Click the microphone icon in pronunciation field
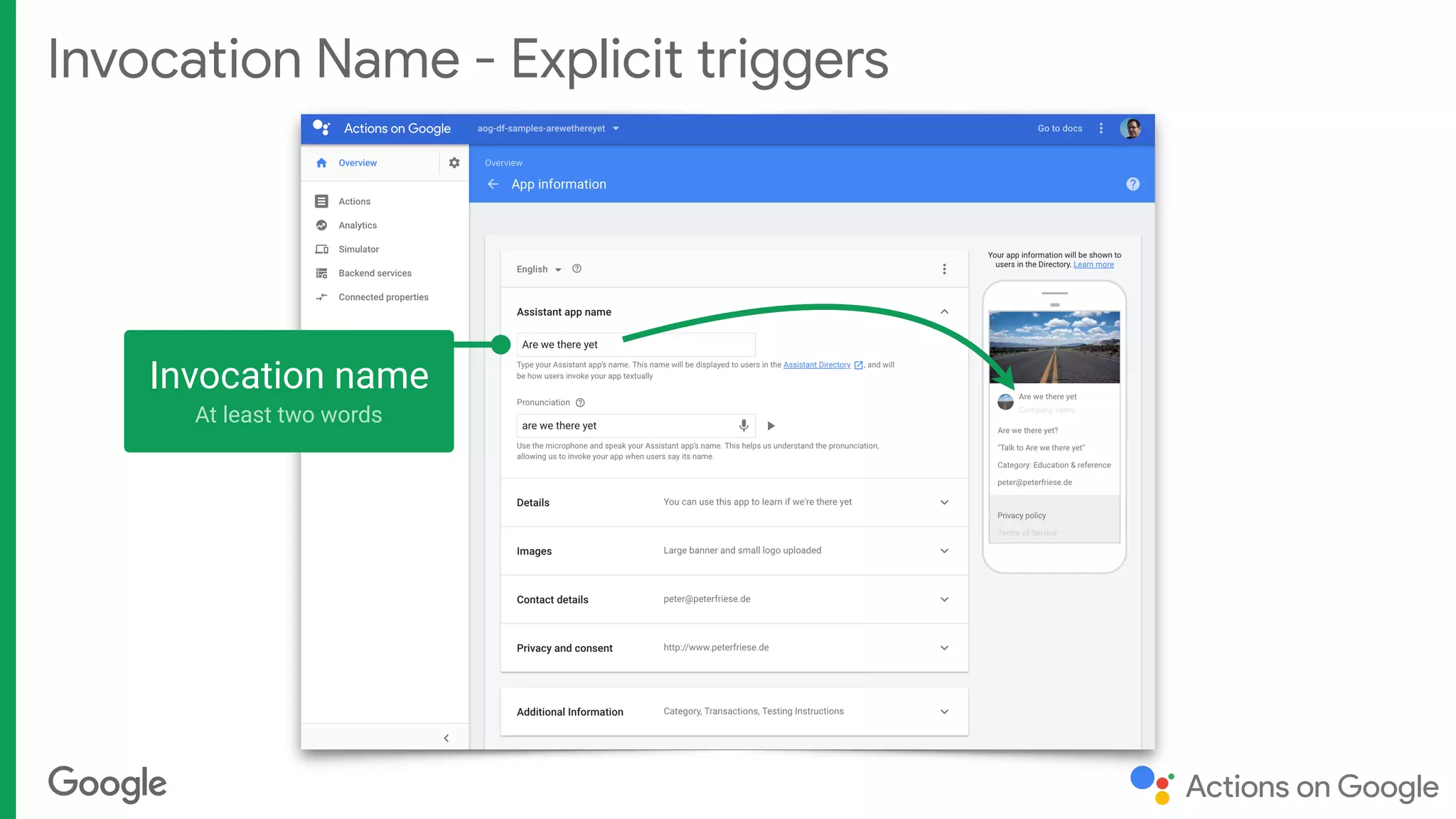 [x=744, y=425]
